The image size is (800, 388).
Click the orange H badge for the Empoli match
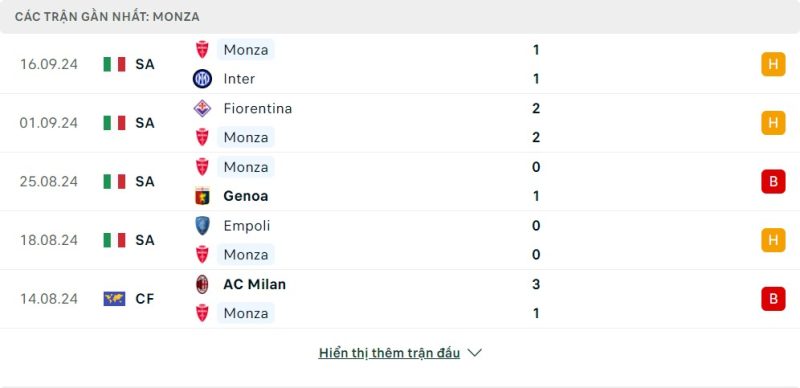[773, 240]
